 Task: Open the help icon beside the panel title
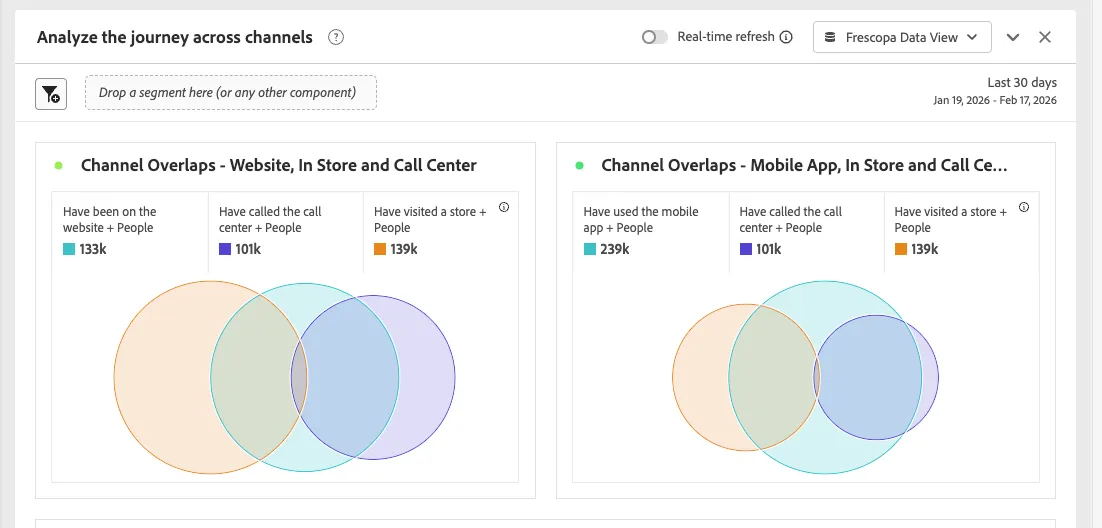tap(336, 37)
